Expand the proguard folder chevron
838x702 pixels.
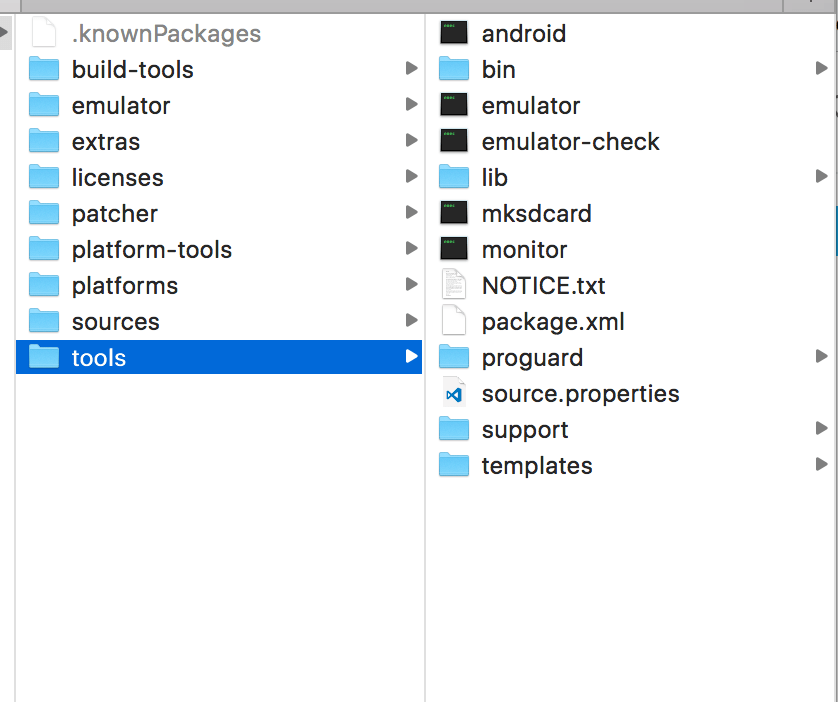(x=821, y=357)
